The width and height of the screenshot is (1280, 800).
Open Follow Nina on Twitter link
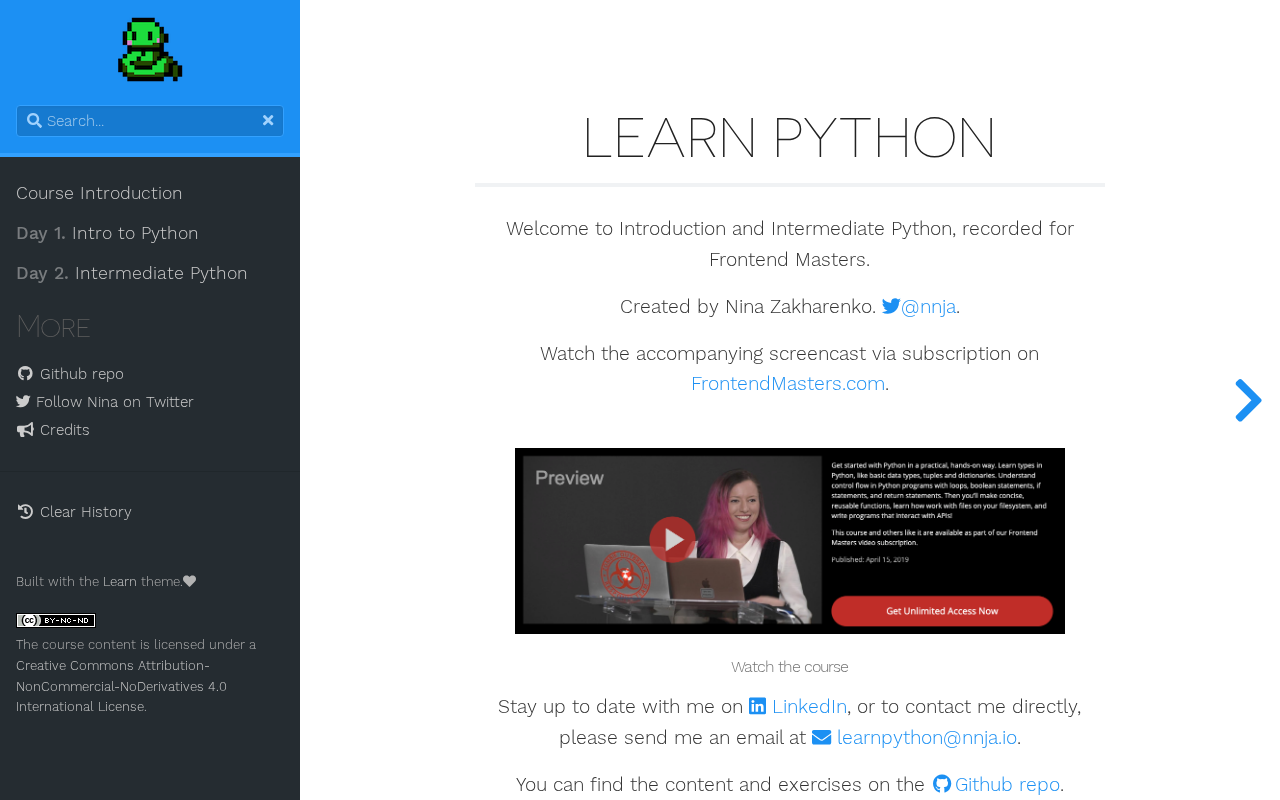click(105, 402)
